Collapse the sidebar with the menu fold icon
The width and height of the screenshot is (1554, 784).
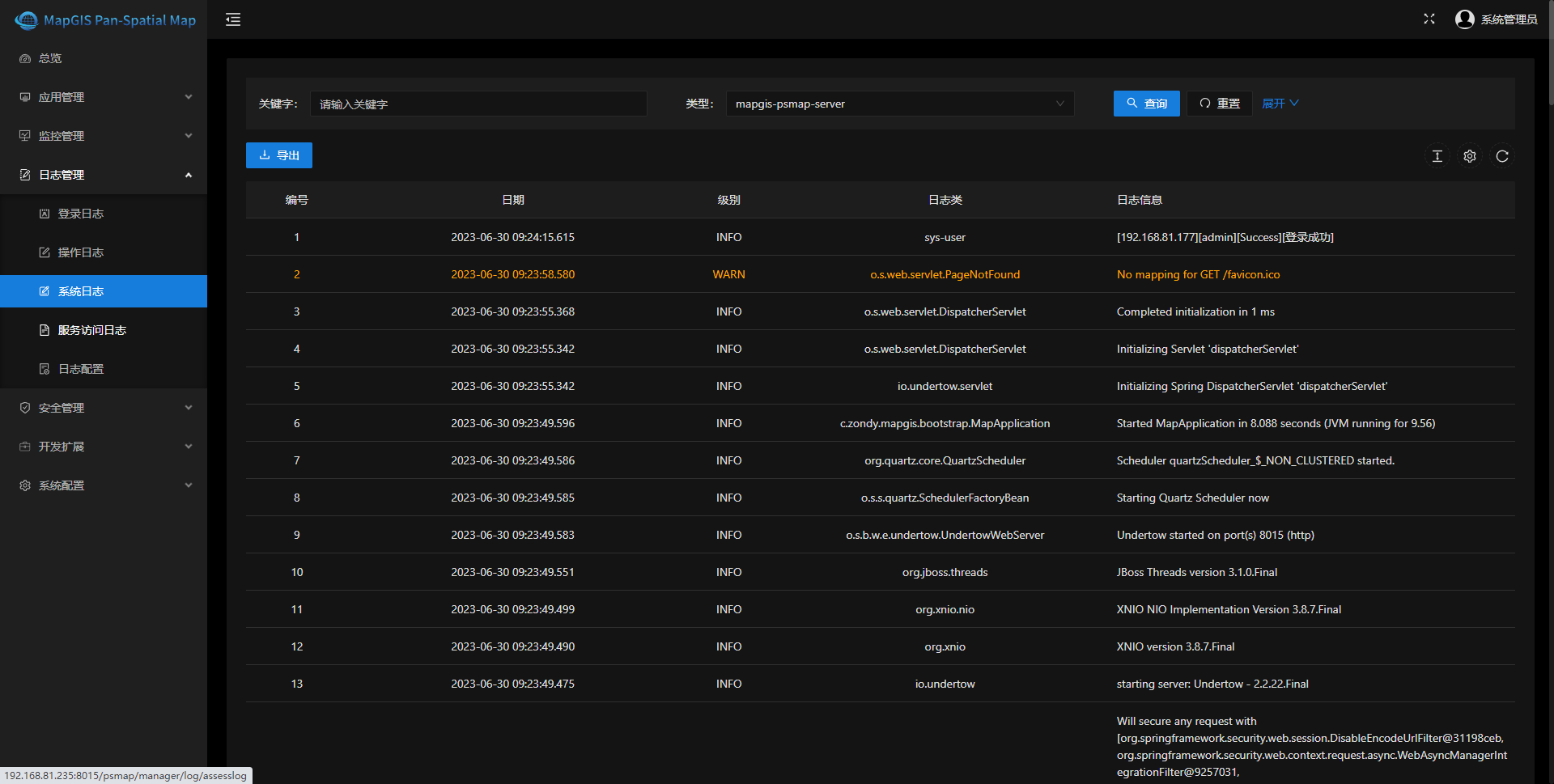point(233,19)
